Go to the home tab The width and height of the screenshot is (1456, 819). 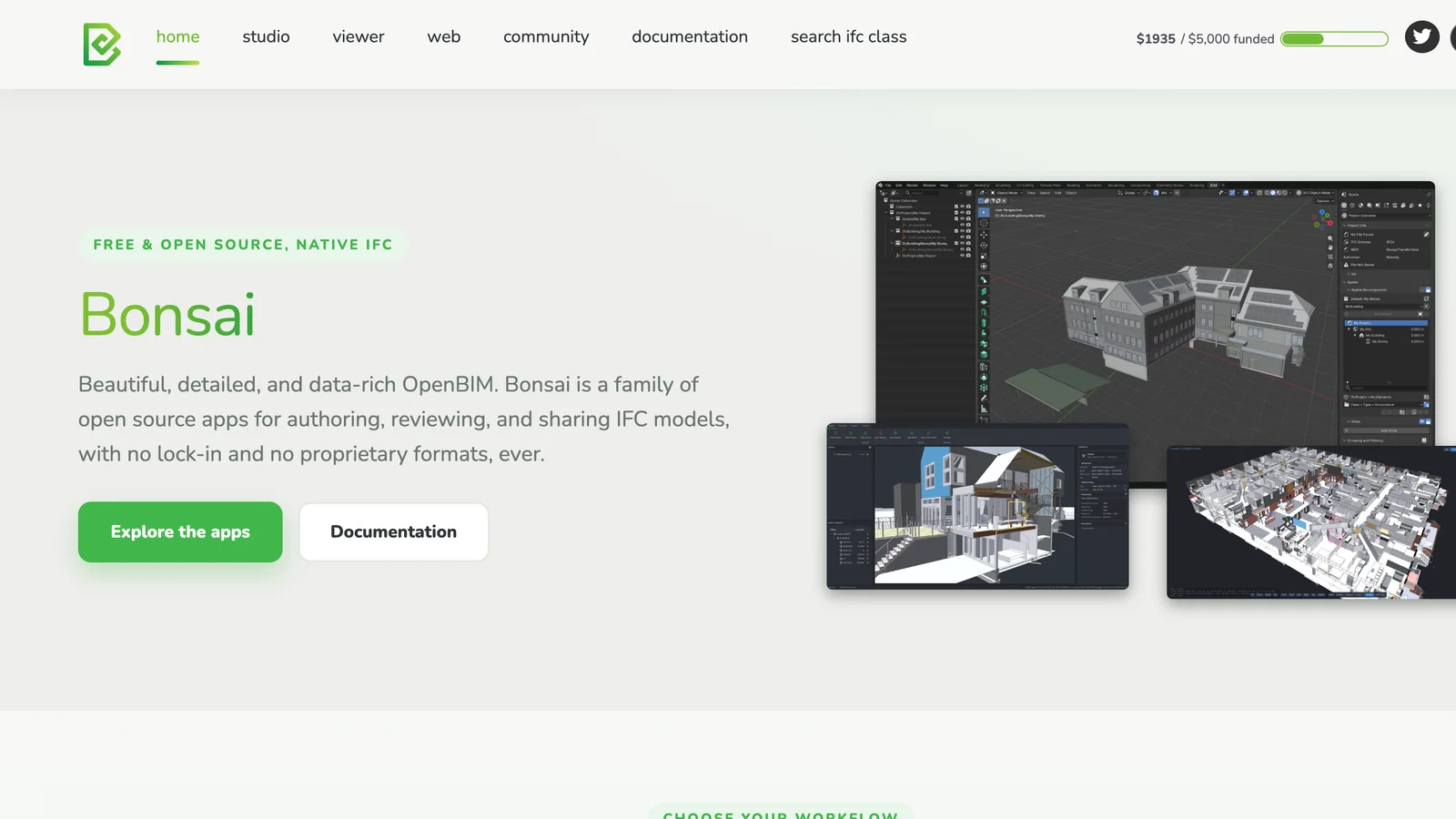[177, 37]
